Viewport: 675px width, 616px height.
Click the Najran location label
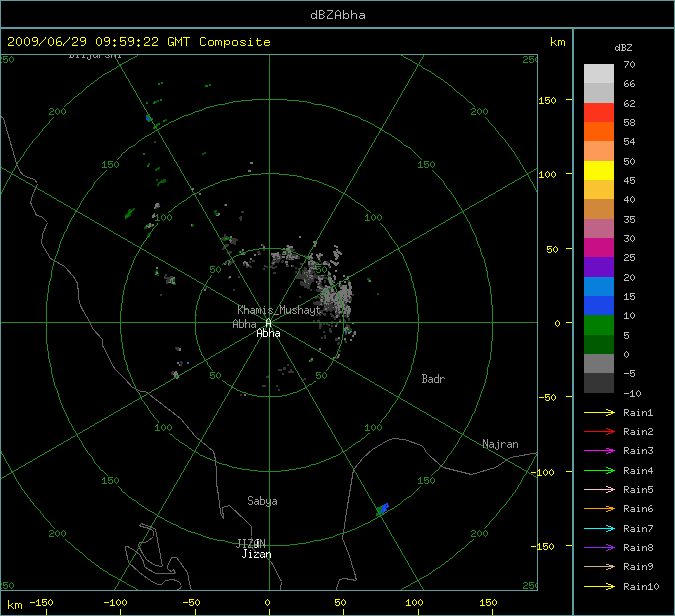coord(500,444)
